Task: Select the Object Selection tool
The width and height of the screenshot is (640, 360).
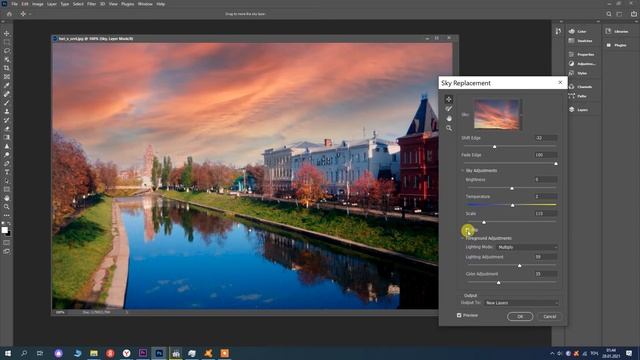Action: click(7, 59)
